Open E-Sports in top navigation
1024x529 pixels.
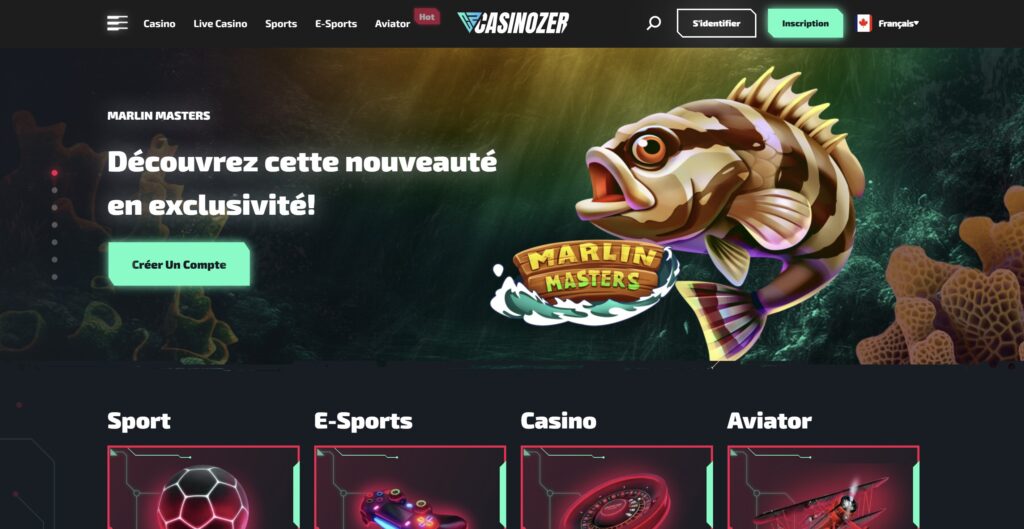336,24
